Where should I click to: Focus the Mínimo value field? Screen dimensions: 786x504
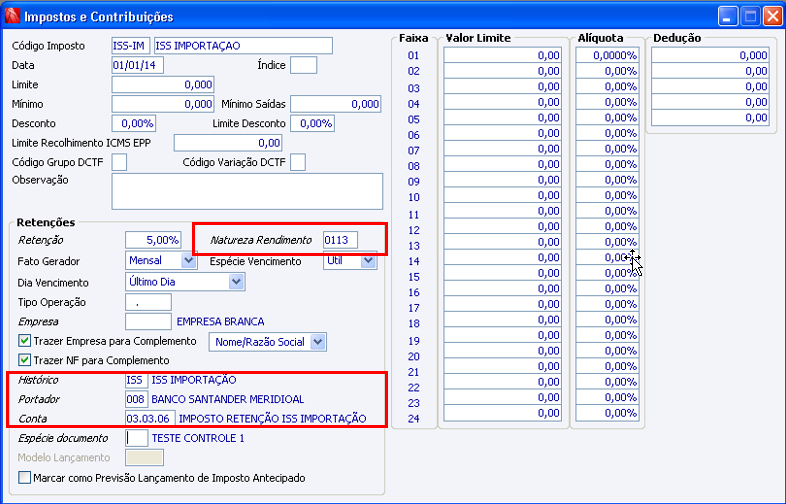coord(163,104)
